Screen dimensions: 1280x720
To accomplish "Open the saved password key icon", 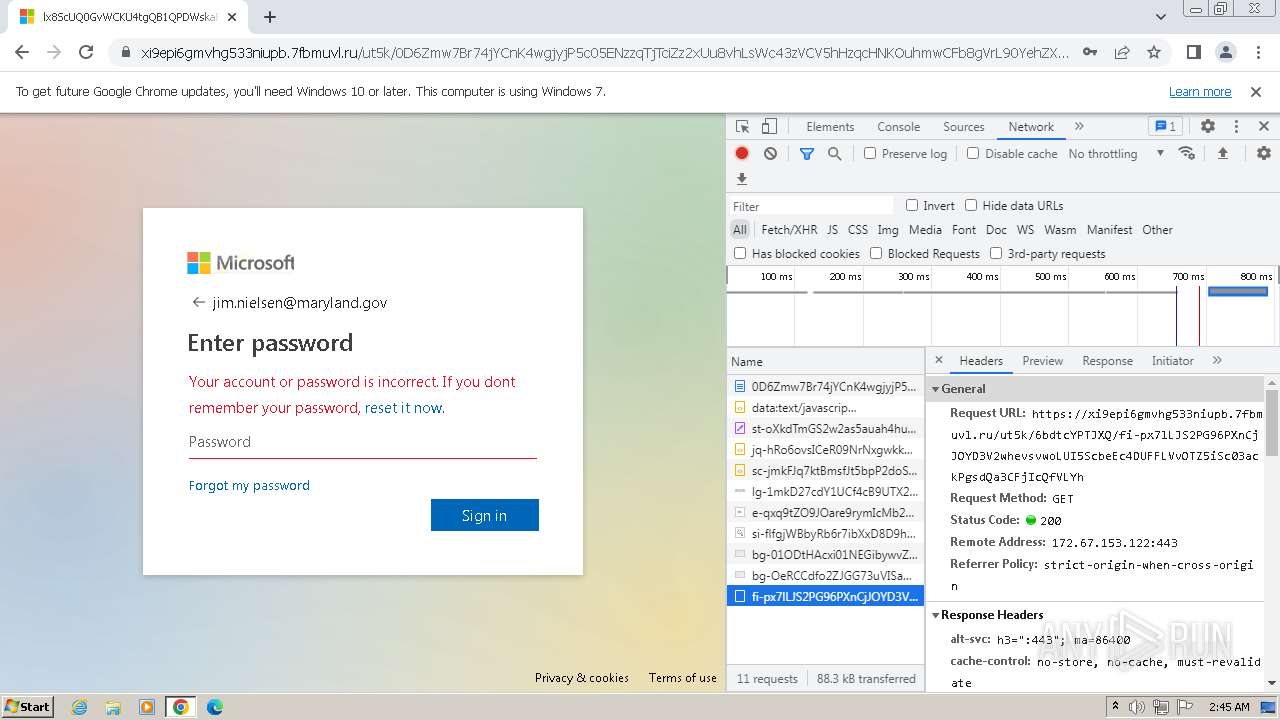I will click(1090, 52).
